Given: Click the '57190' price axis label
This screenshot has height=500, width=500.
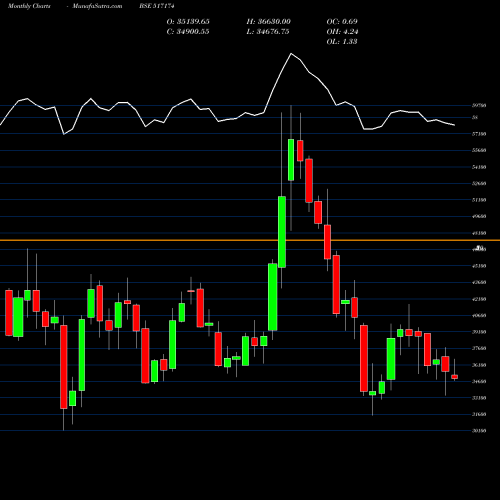Looking at the screenshot, I should tap(479, 134).
